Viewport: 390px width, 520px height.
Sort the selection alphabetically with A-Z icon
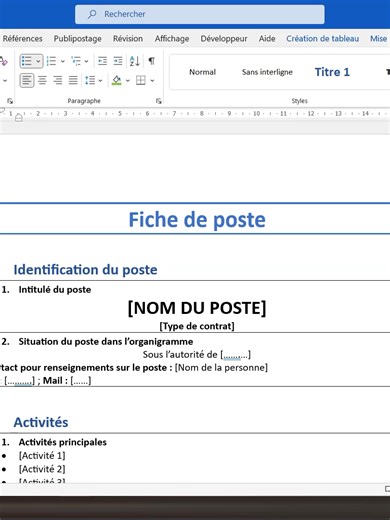tap(135, 61)
